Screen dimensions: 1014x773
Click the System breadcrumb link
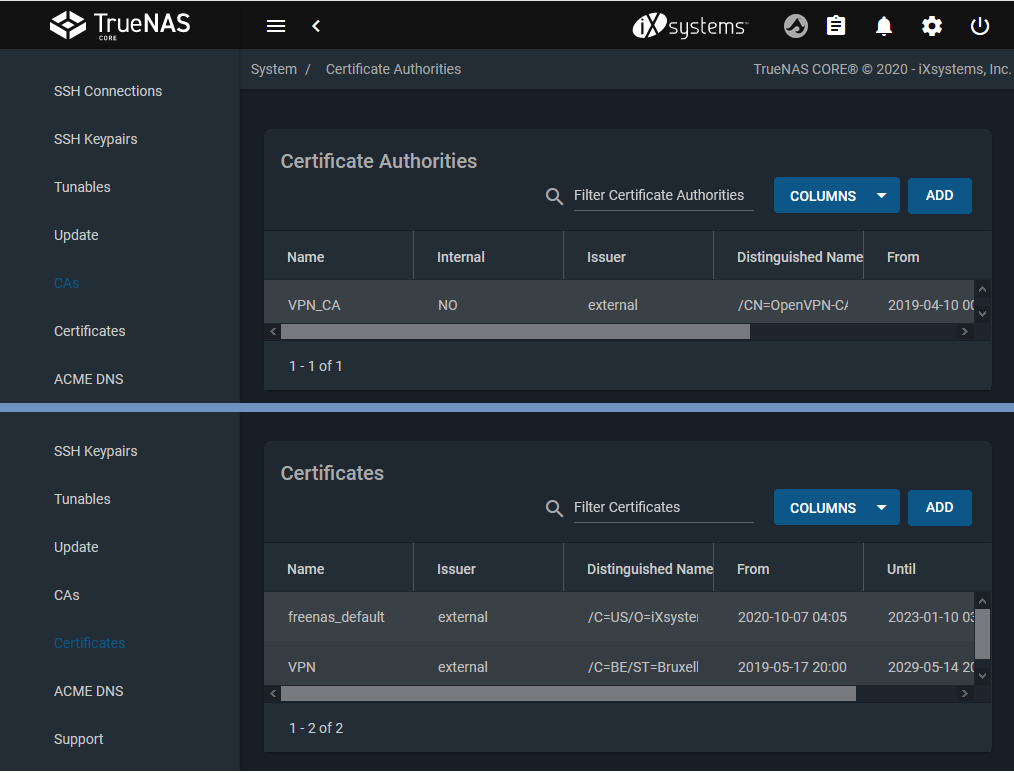274,70
